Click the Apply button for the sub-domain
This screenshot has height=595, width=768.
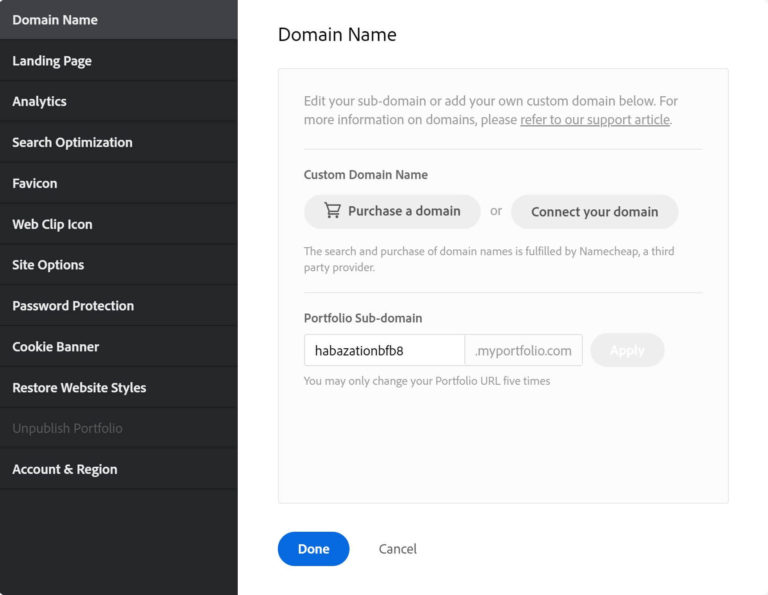pos(627,350)
